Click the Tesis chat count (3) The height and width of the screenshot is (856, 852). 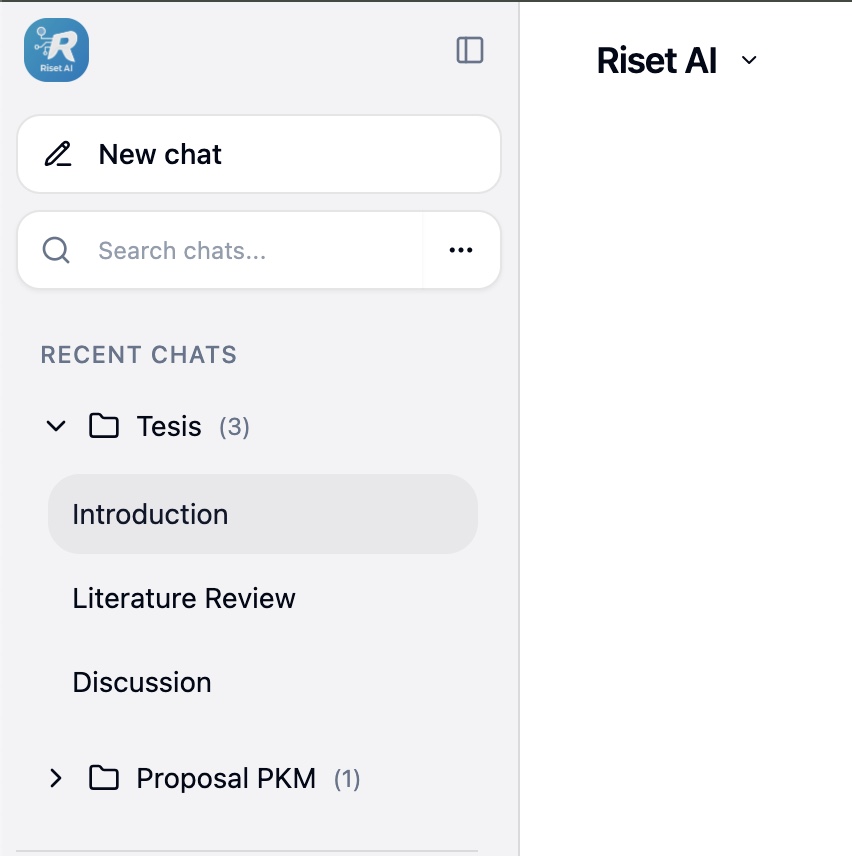(234, 427)
